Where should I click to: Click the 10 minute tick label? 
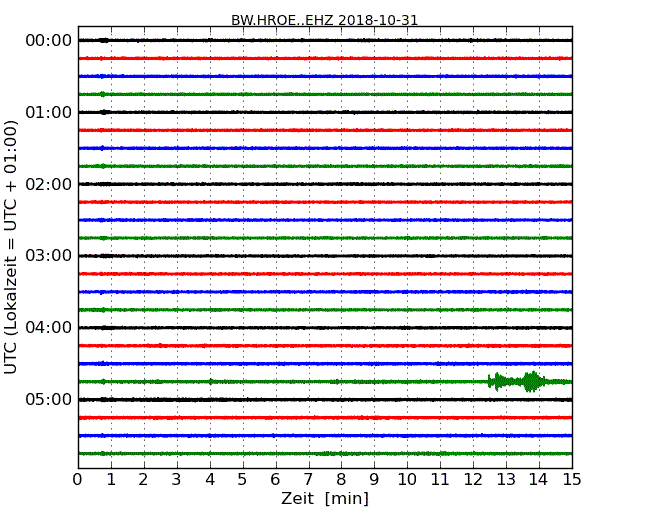tap(407, 480)
